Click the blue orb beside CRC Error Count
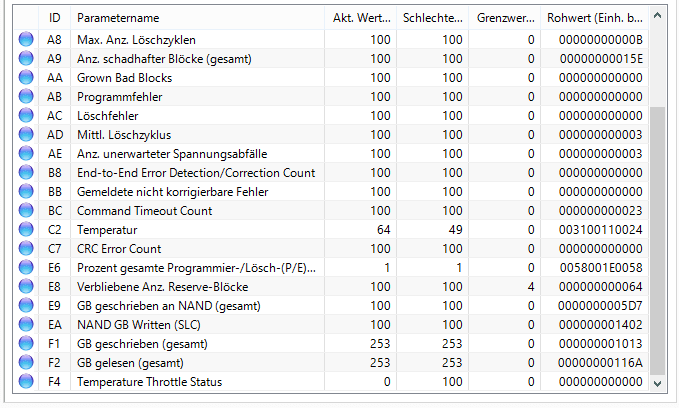The height and width of the screenshot is (408, 679). click(x=26, y=249)
